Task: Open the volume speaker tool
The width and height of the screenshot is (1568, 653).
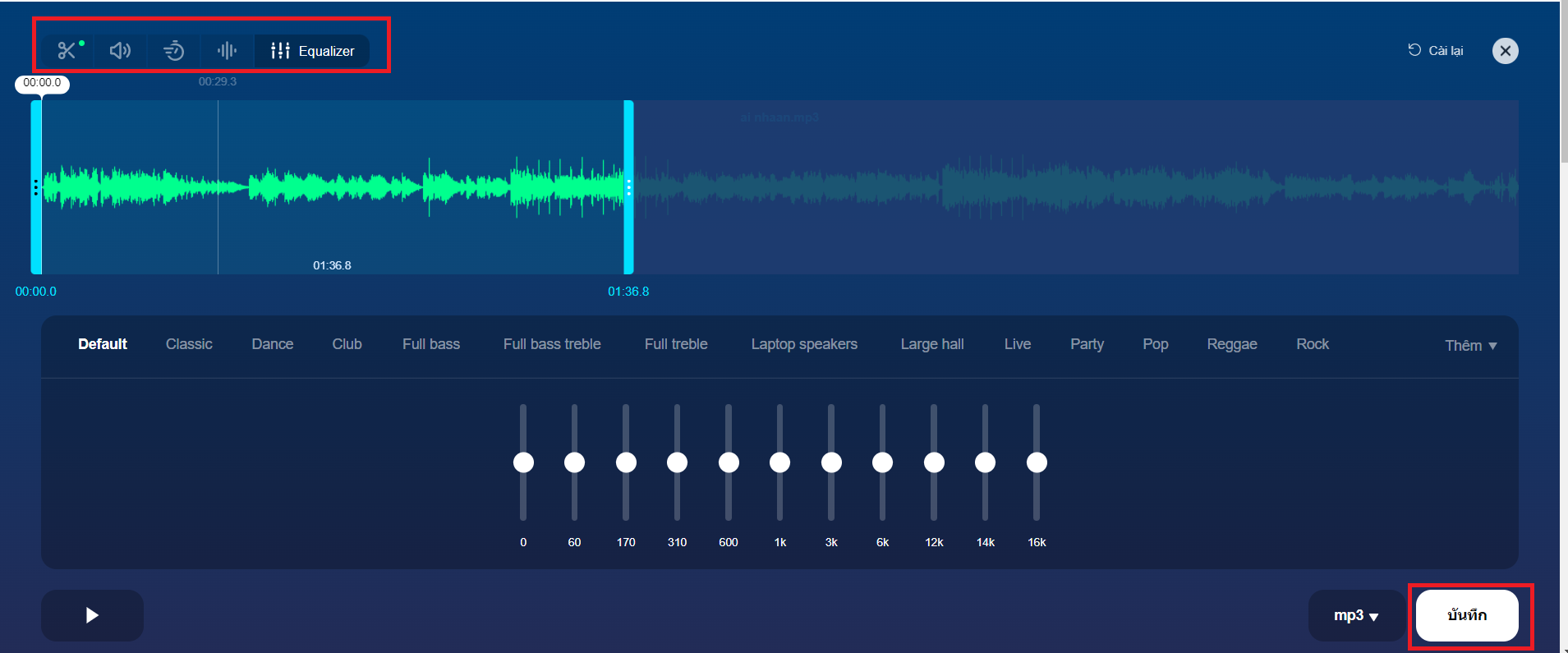Action: click(x=120, y=51)
